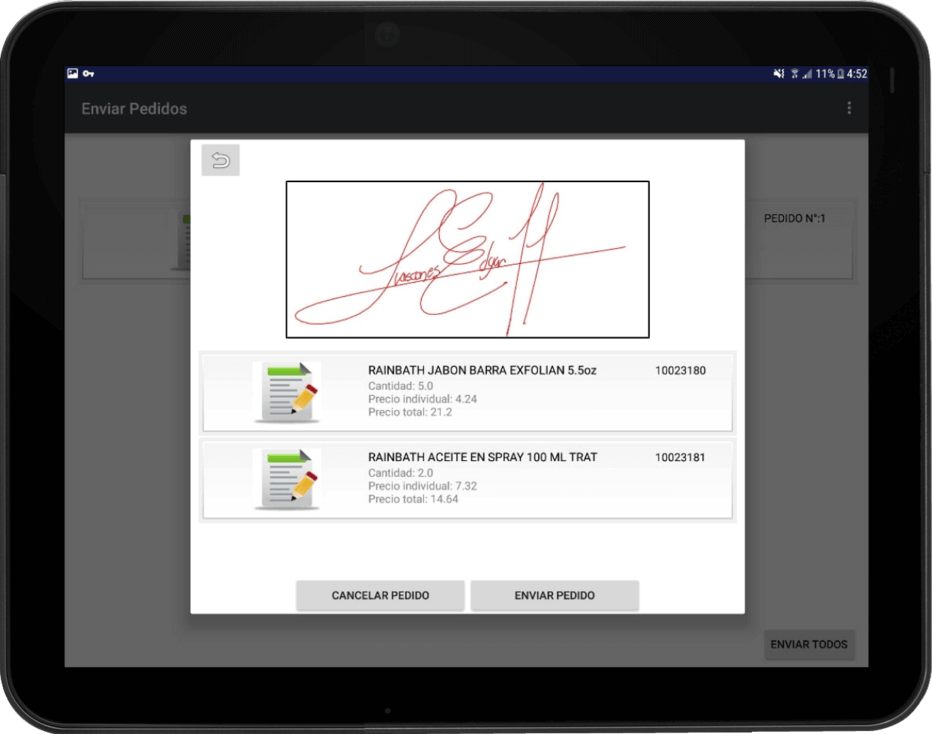The height and width of the screenshot is (734, 932).
Task: Tap the back arrow icon in the dialog
Action: 220,161
